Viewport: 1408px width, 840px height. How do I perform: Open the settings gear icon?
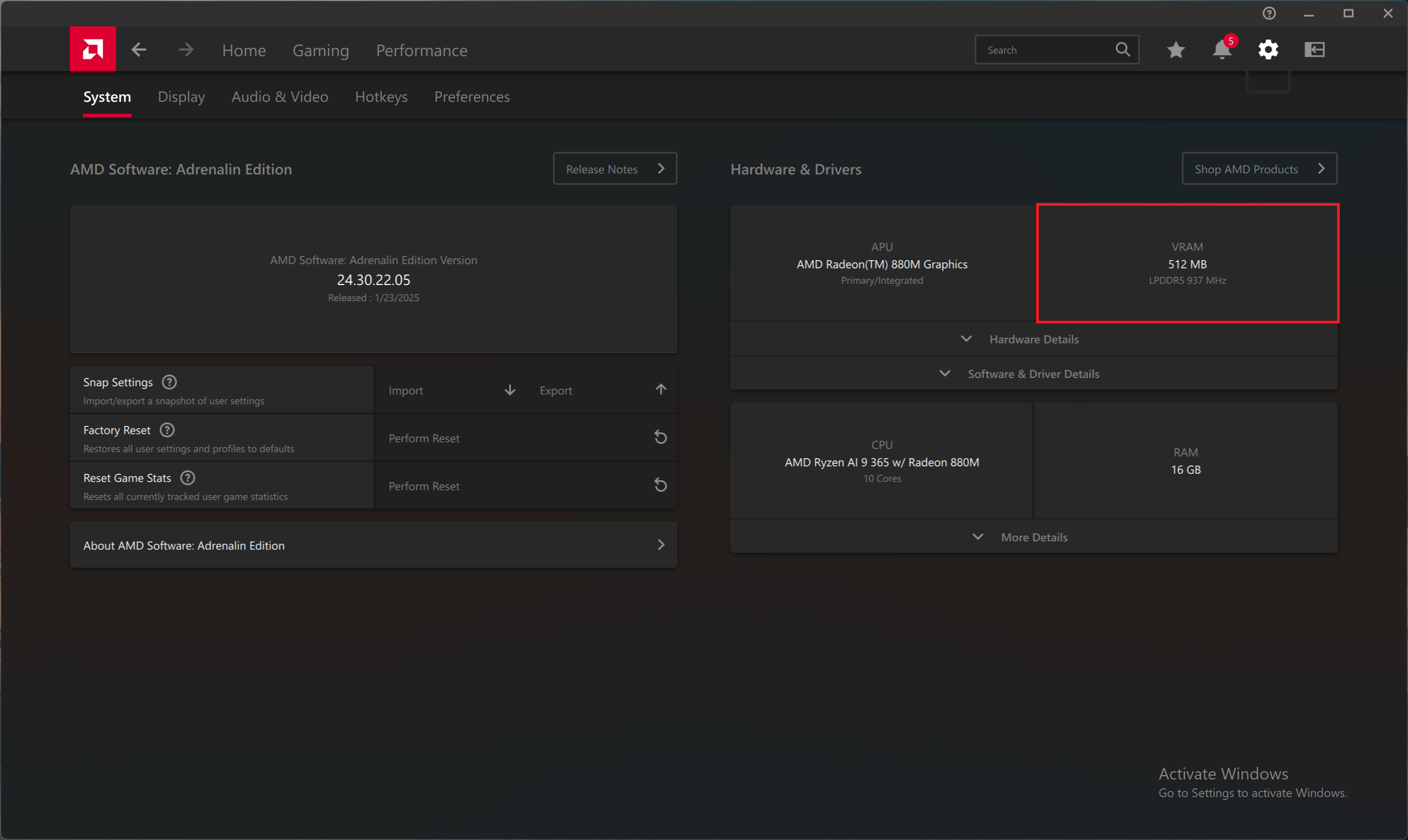coord(1268,50)
